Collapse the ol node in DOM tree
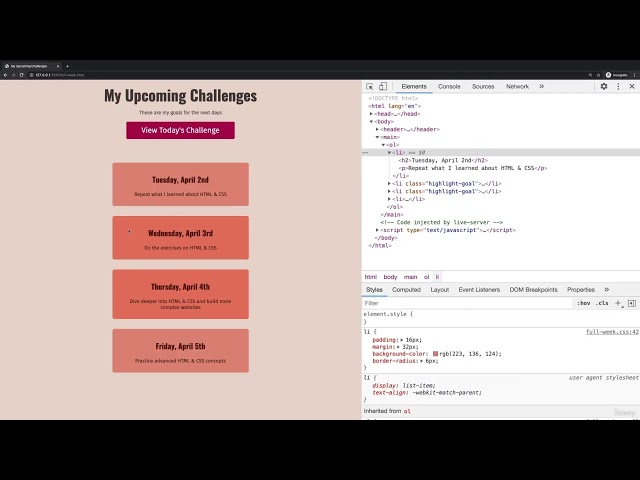640x480 pixels. (383, 145)
